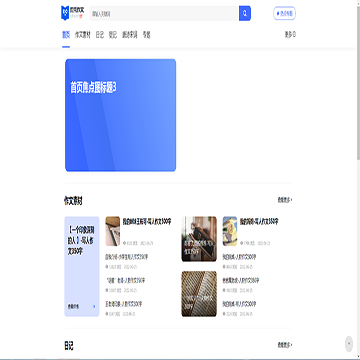
Task: Open article title beside pink notebook thumbnail
Action: (147, 221)
